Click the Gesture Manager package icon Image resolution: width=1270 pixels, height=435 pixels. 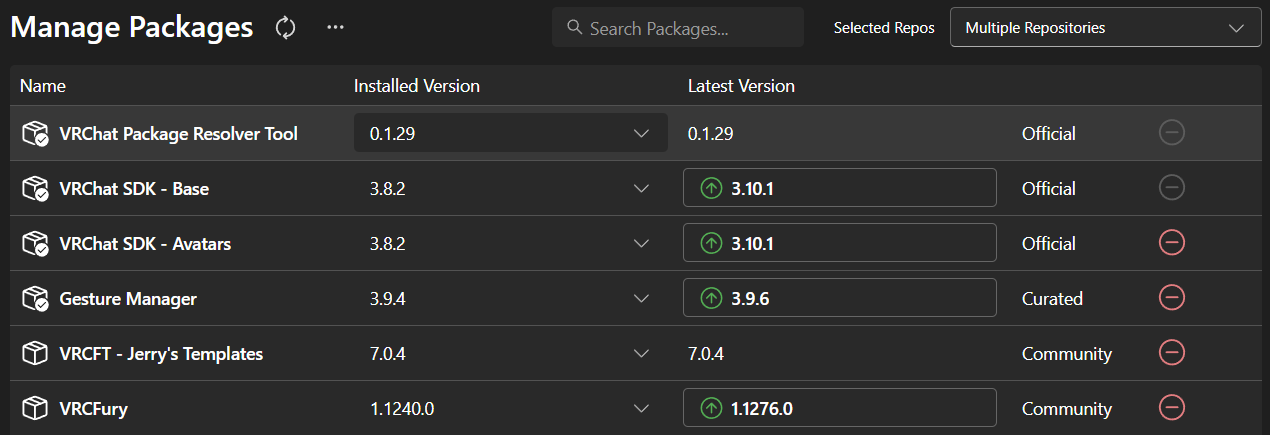click(35, 298)
